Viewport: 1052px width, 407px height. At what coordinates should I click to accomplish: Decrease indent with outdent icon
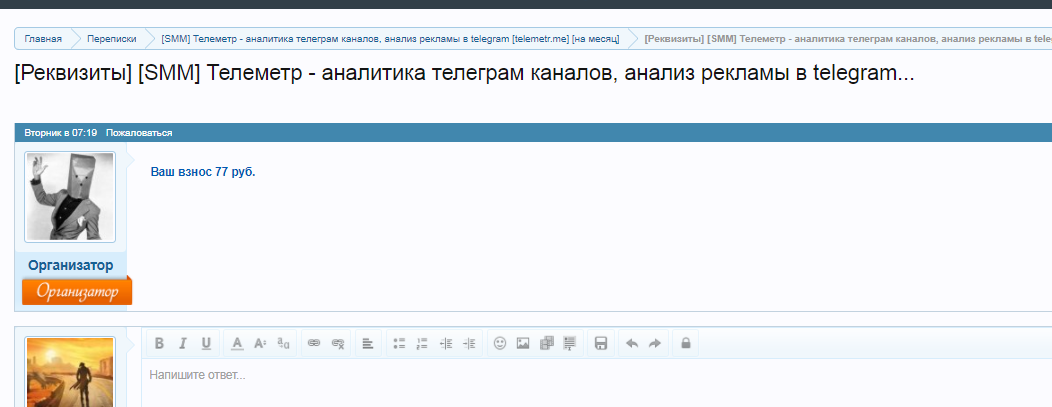(445, 343)
